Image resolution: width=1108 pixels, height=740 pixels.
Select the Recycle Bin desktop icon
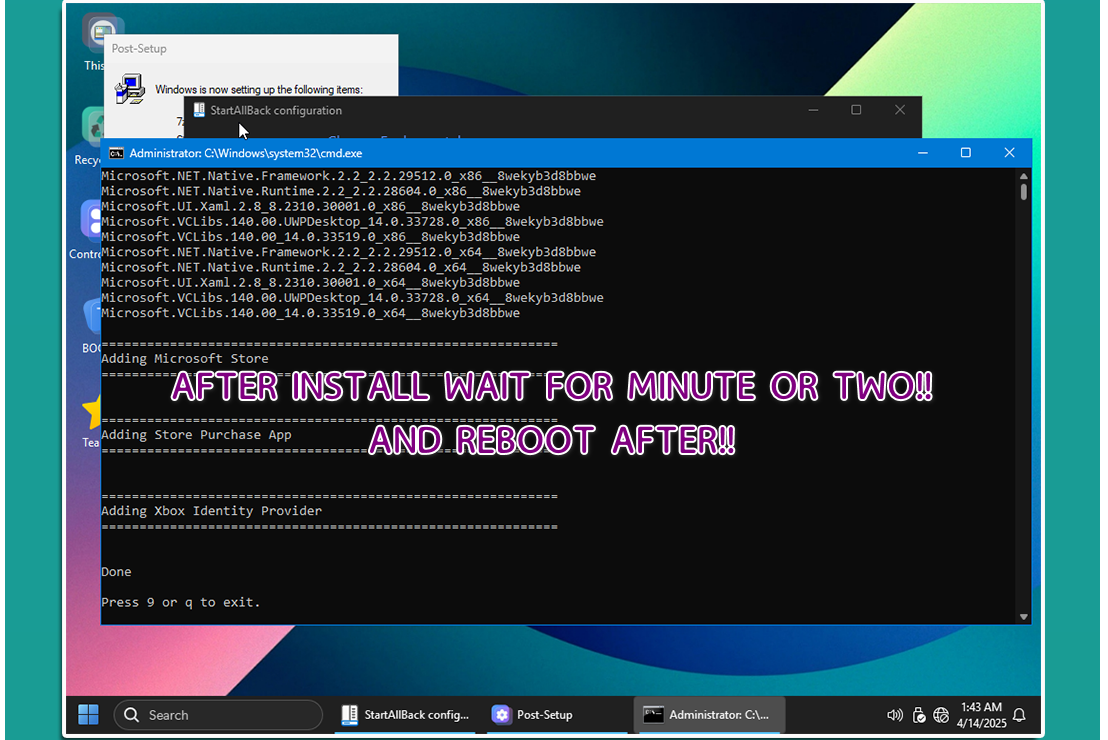(92, 130)
